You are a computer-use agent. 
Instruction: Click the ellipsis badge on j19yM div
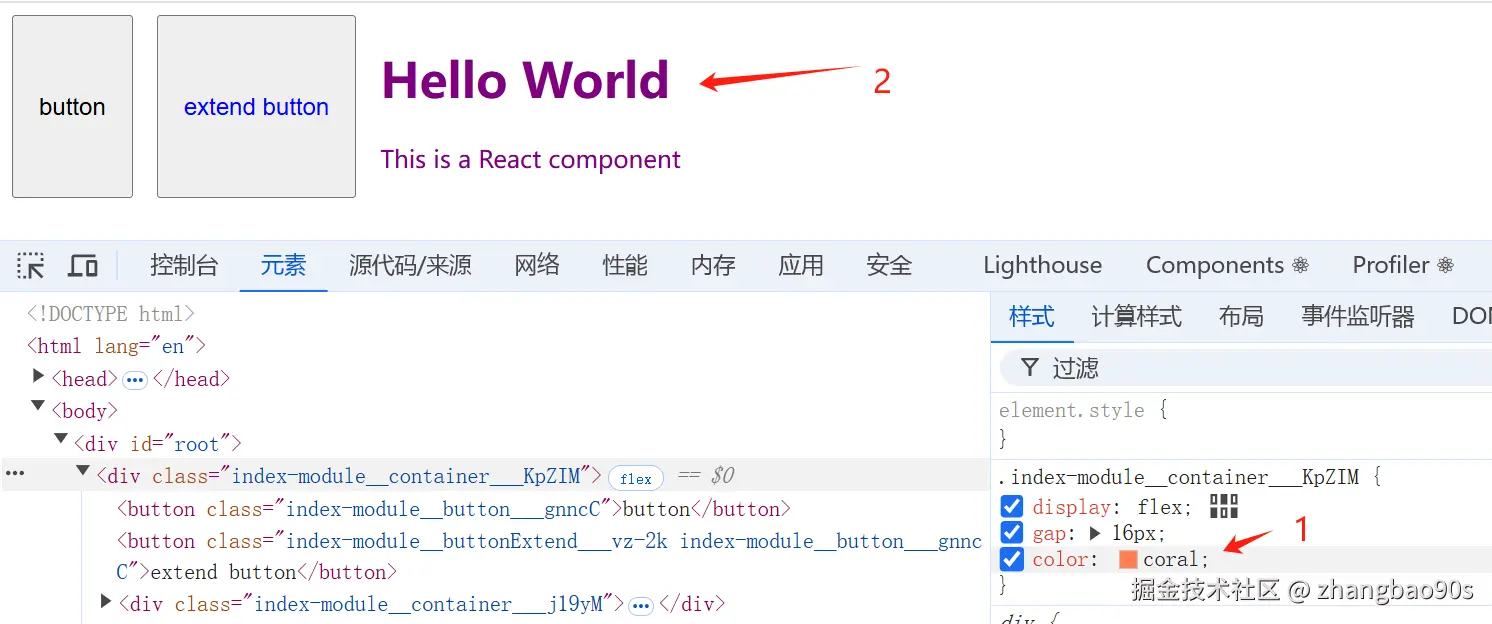click(641, 605)
